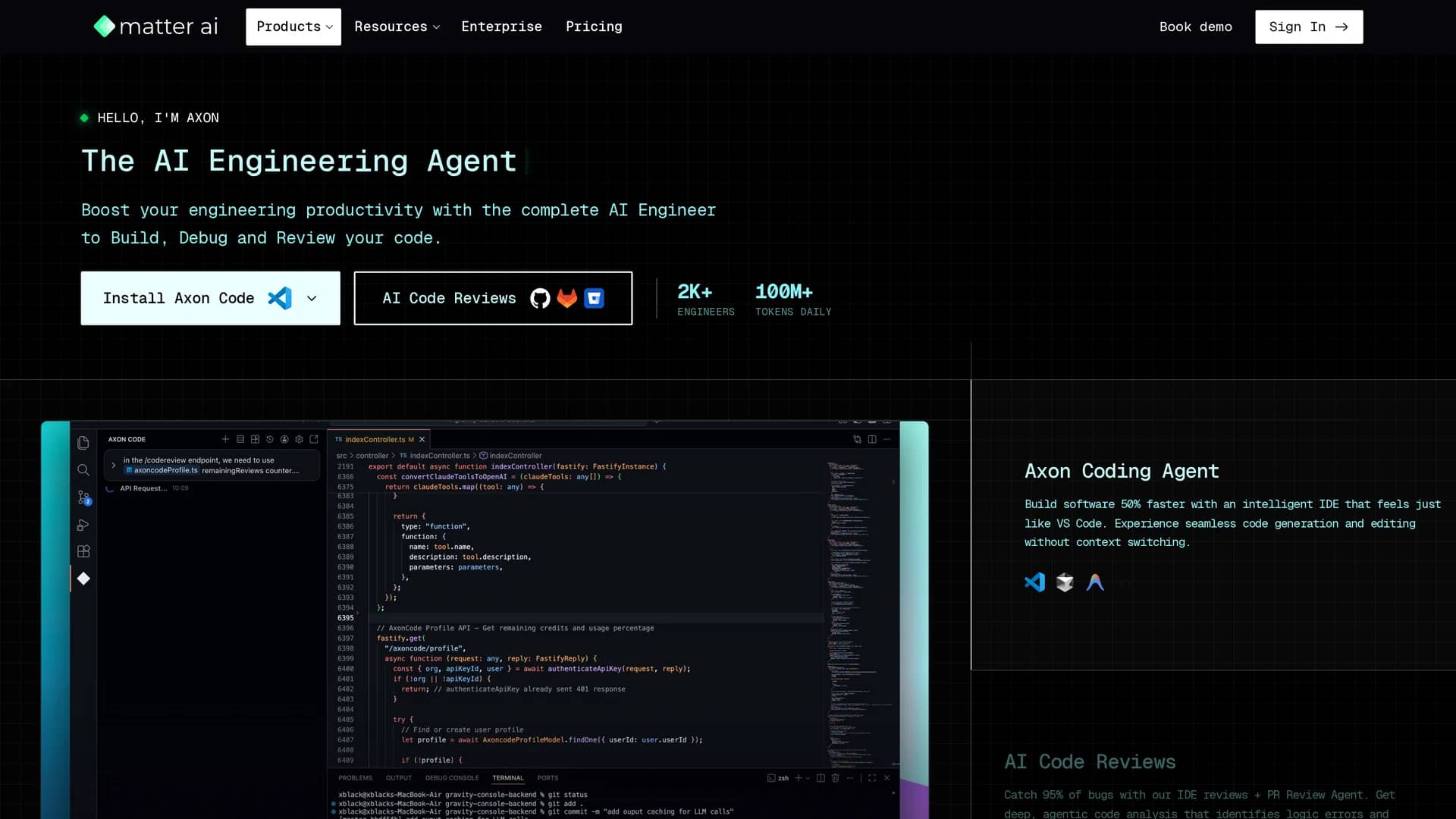
Task: Click the third IDE icon under Axon Coding Agent
Action: click(1095, 582)
